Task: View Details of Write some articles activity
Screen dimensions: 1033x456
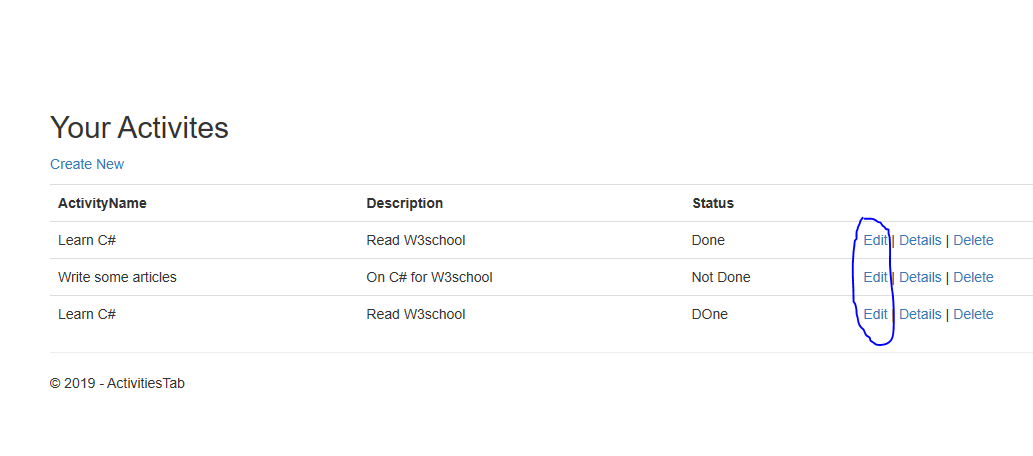Action: (920, 277)
